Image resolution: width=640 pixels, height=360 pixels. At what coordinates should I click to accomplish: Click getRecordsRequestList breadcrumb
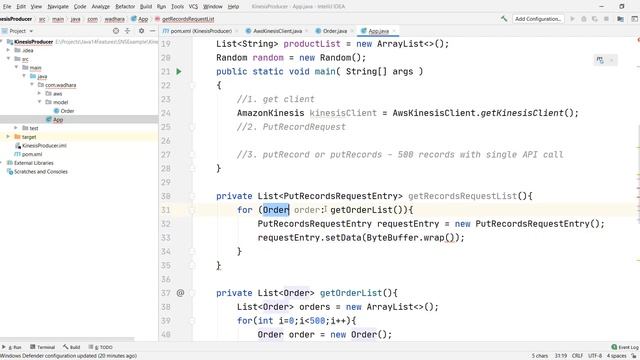point(185,19)
